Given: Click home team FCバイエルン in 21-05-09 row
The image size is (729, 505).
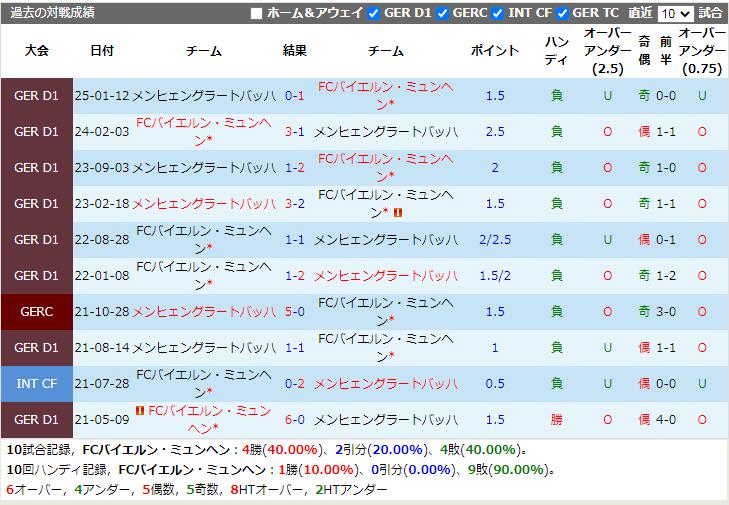Looking at the screenshot, I should click(209, 420).
